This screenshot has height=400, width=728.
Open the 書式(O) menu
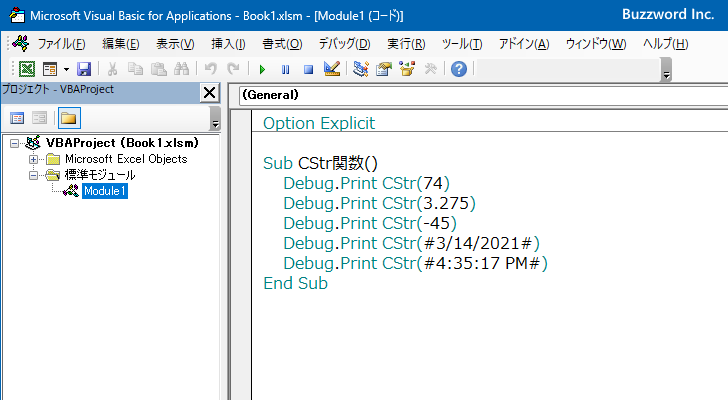[x=282, y=44]
